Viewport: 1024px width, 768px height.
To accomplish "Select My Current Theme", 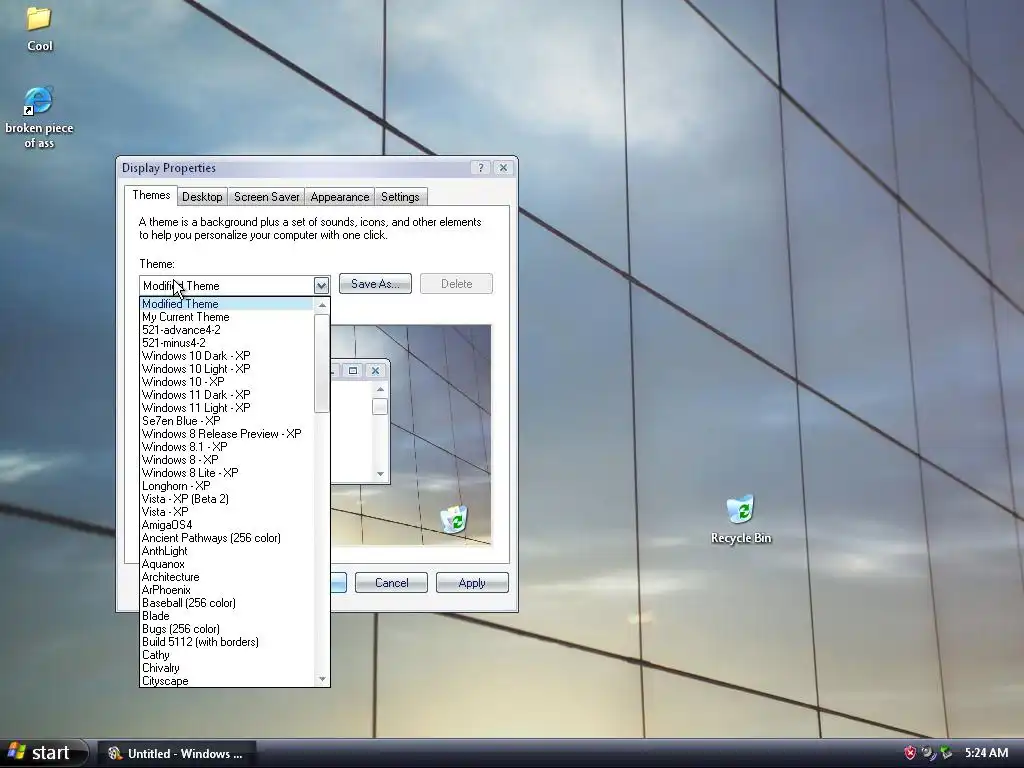I will pos(227,317).
